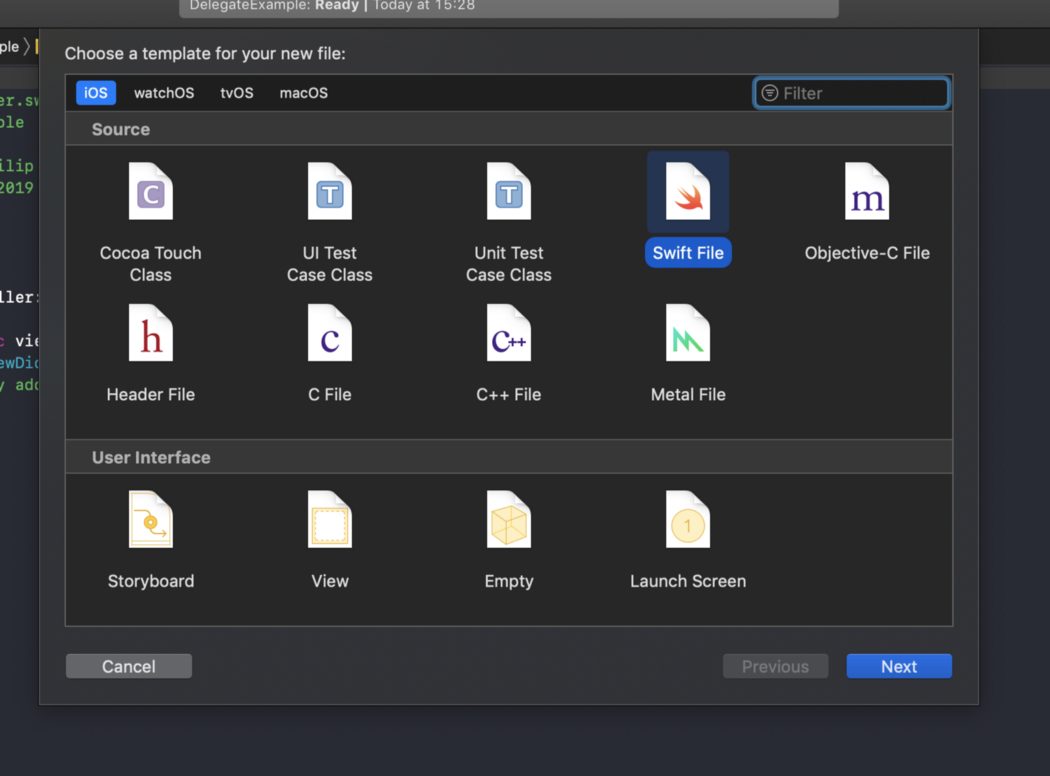This screenshot has width=1050, height=776.
Task: Switch to the iOS platform tab
Action: coord(96,93)
